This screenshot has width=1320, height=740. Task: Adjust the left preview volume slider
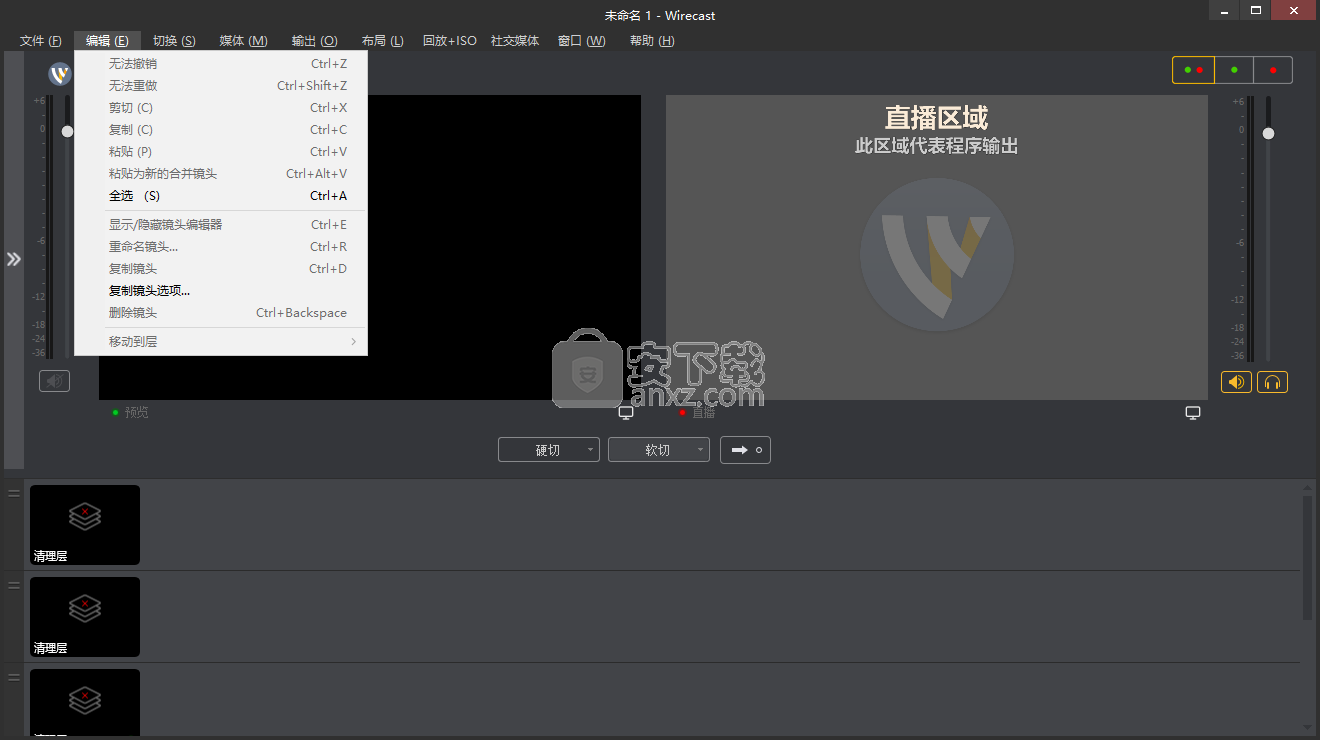(x=67, y=131)
